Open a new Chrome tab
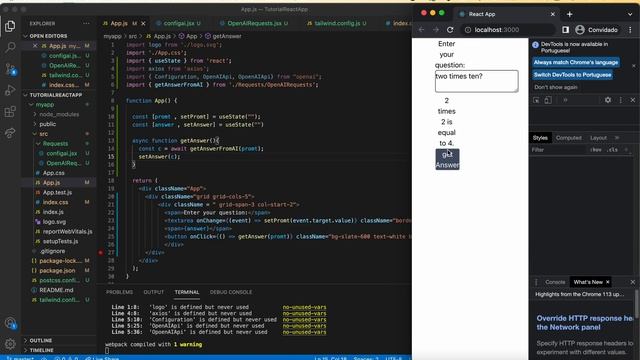The height and width of the screenshot is (360, 640). 569,14
